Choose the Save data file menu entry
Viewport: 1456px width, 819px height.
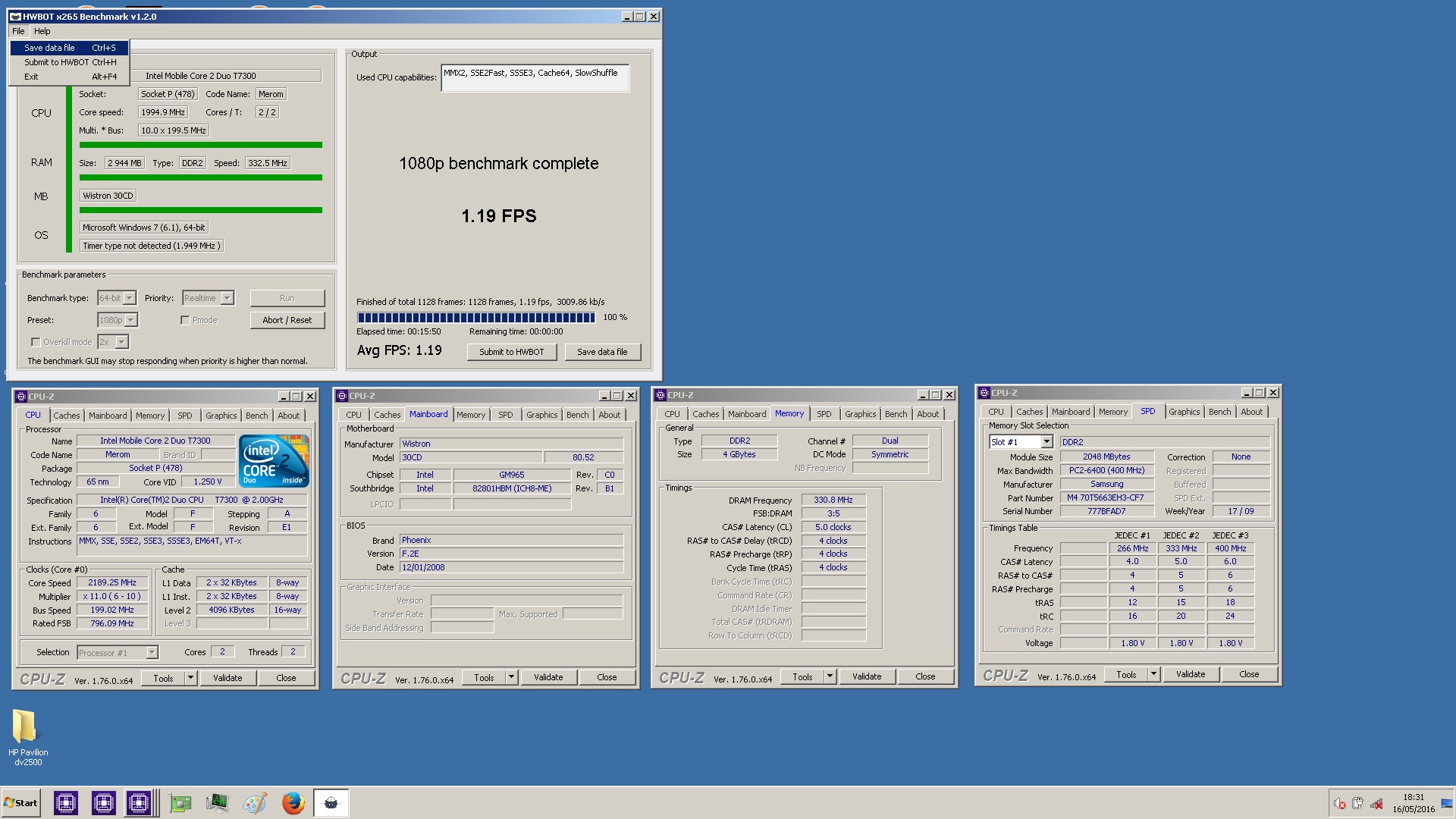(69, 48)
